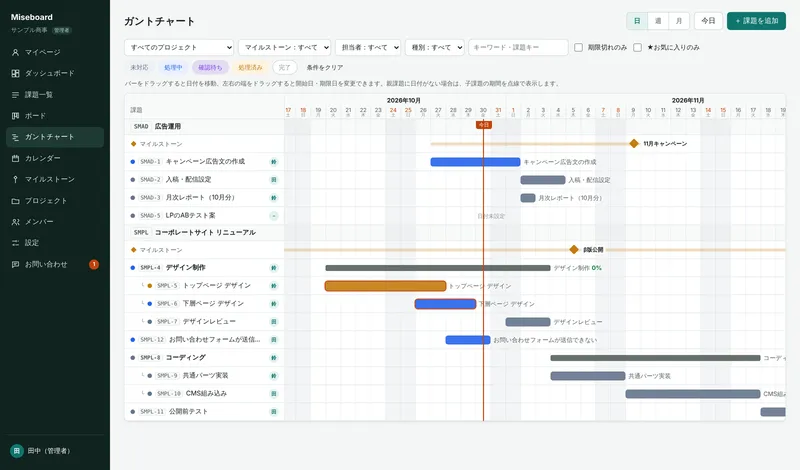Click the Miseboard logo text
The height and width of the screenshot is (470, 800).
(32, 17)
